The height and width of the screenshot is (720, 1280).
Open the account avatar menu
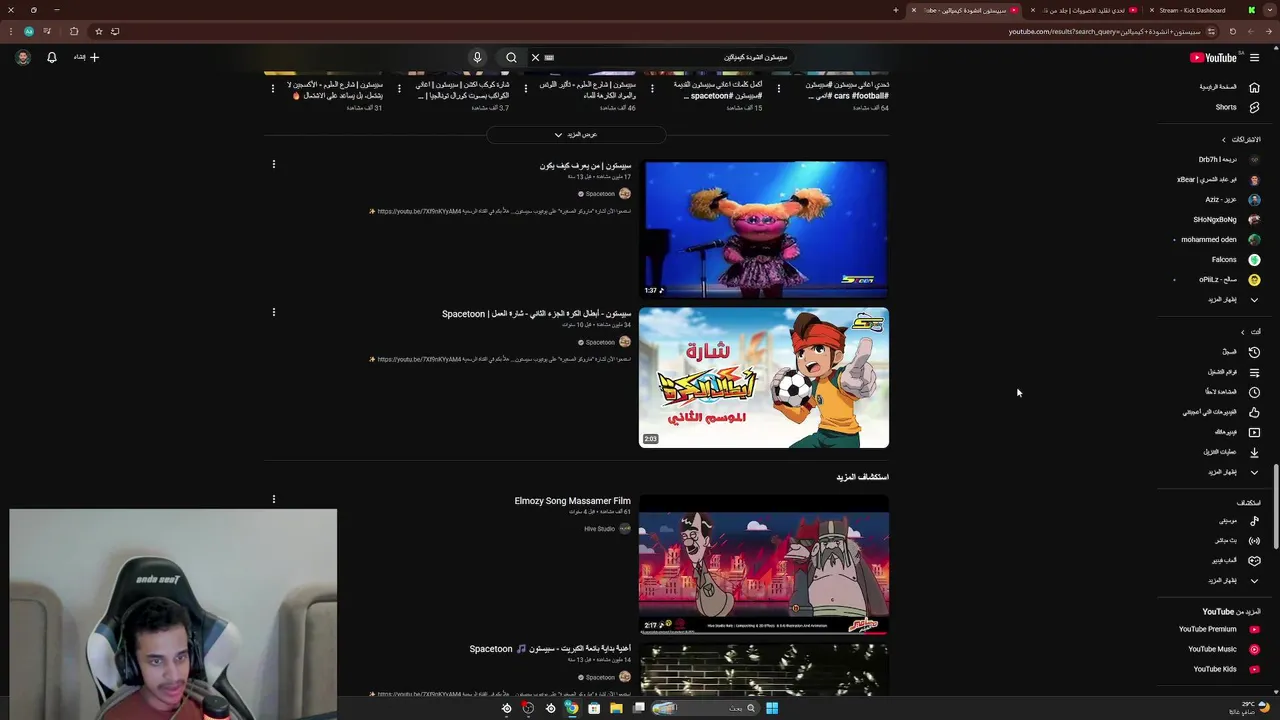[23, 58]
